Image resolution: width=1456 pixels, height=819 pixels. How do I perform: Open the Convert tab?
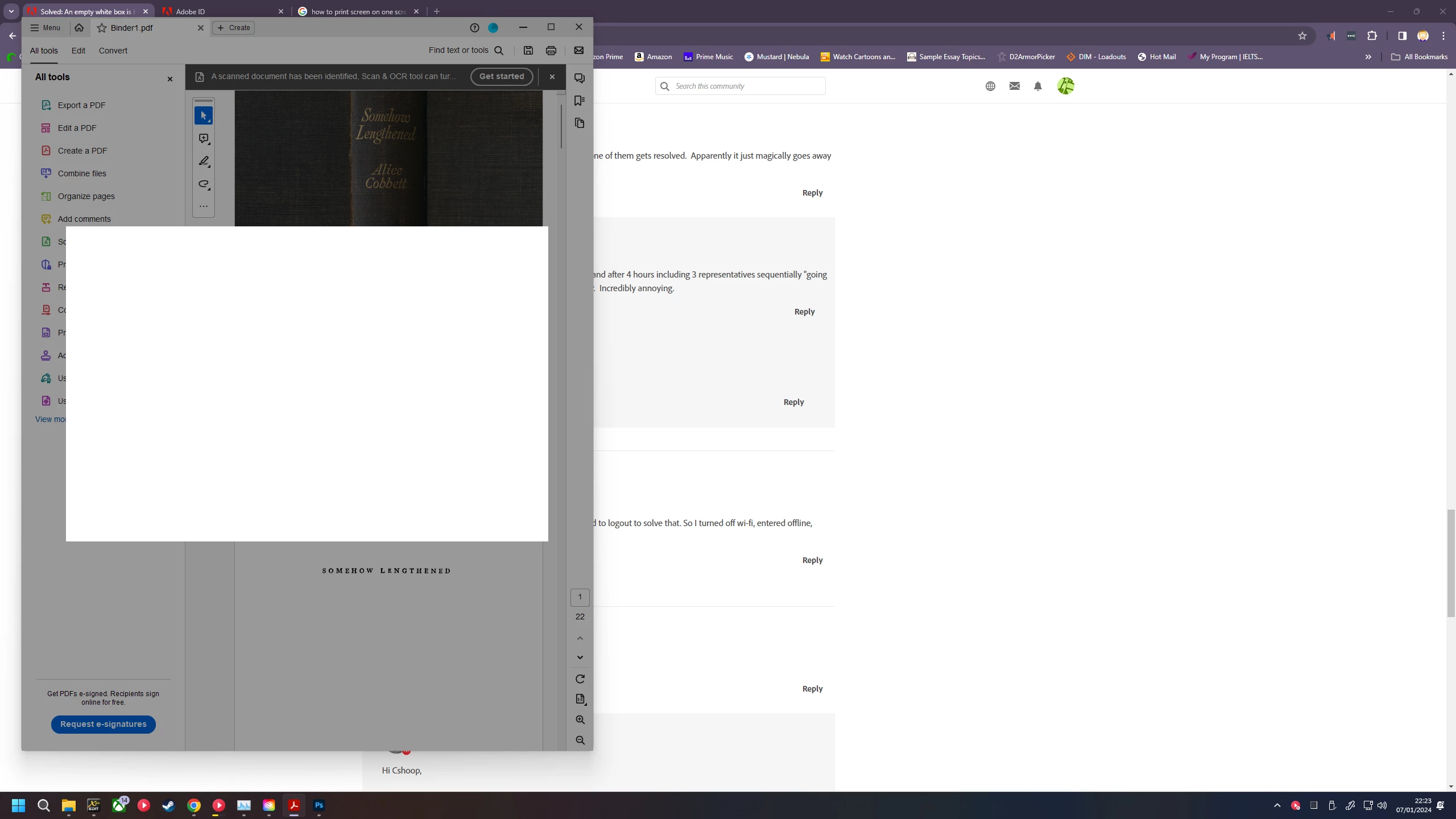point(113,51)
